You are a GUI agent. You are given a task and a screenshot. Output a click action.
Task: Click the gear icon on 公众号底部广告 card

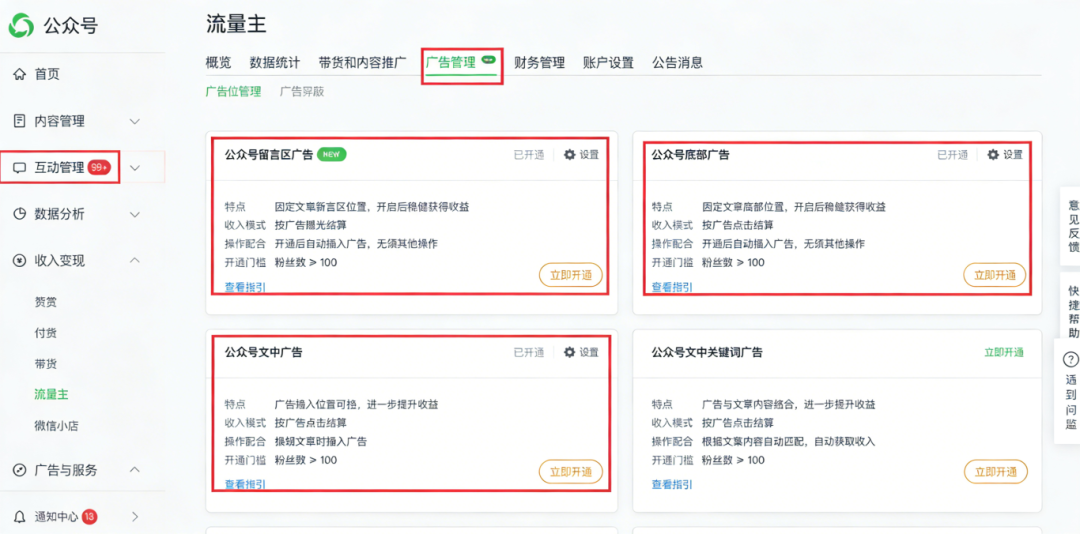(993, 155)
